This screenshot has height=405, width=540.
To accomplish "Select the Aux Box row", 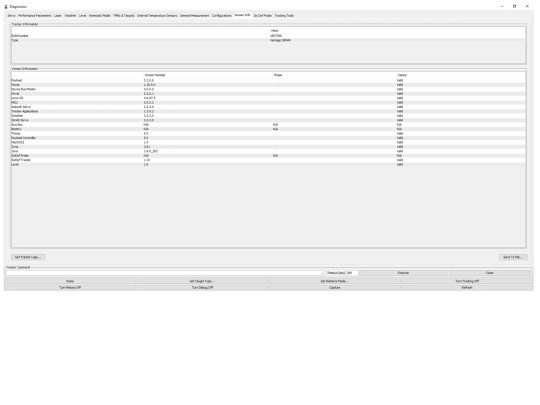I will click(268, 125).
